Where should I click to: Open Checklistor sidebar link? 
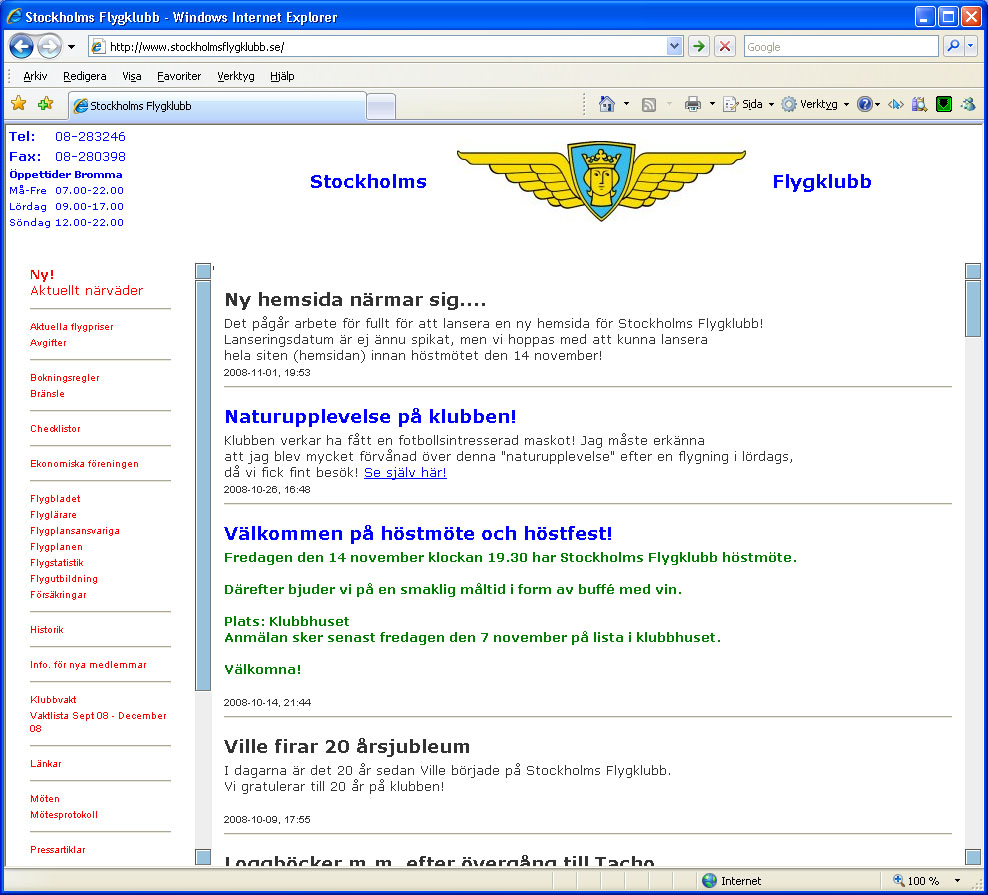tap(55, 429)
